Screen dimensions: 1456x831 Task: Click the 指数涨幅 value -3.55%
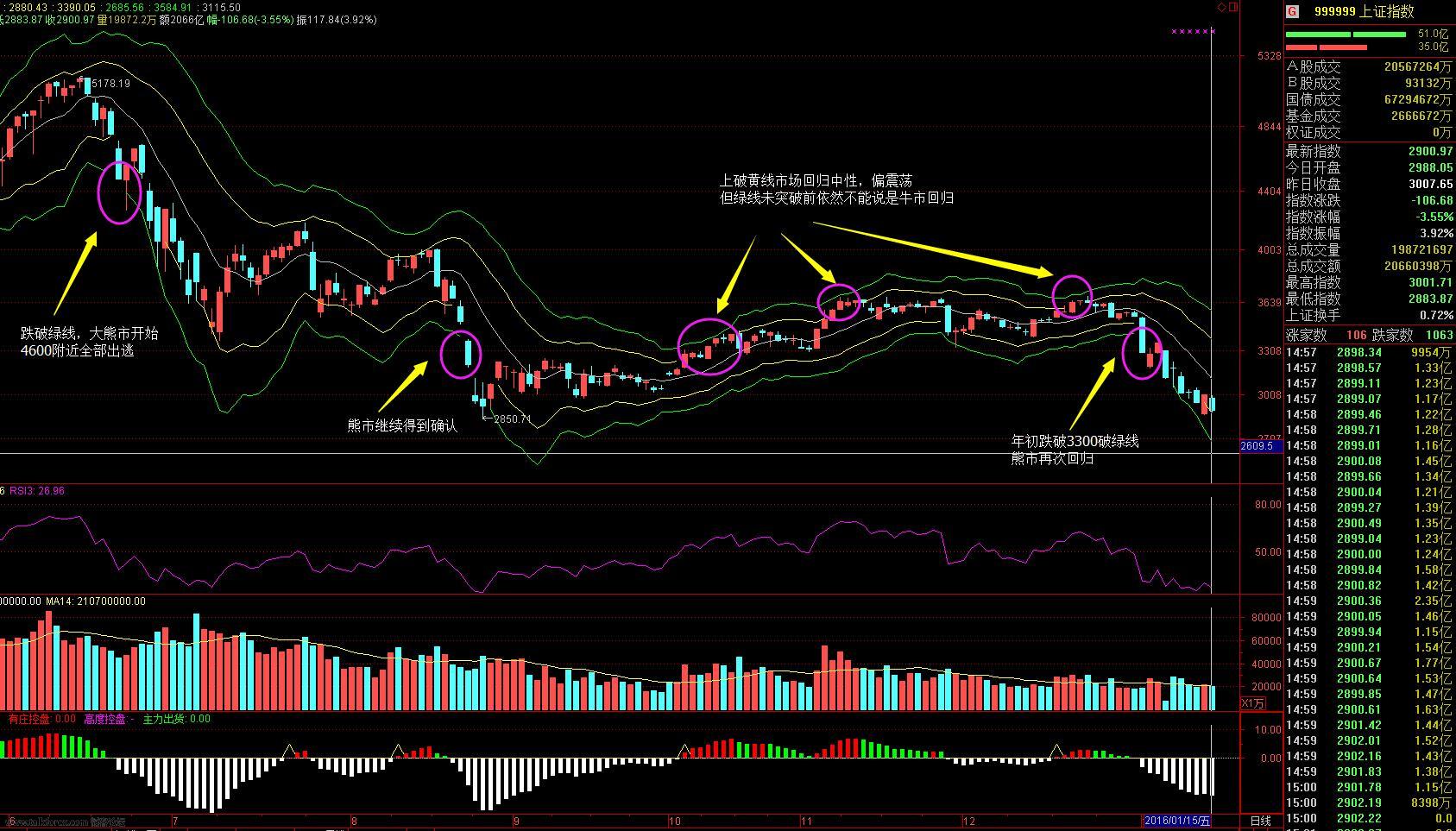(x=1435, y=217)
